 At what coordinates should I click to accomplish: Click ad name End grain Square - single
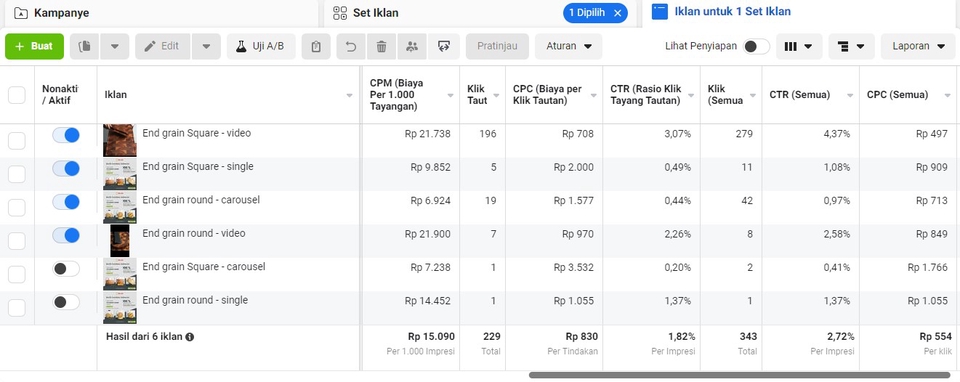click(198, 167)
